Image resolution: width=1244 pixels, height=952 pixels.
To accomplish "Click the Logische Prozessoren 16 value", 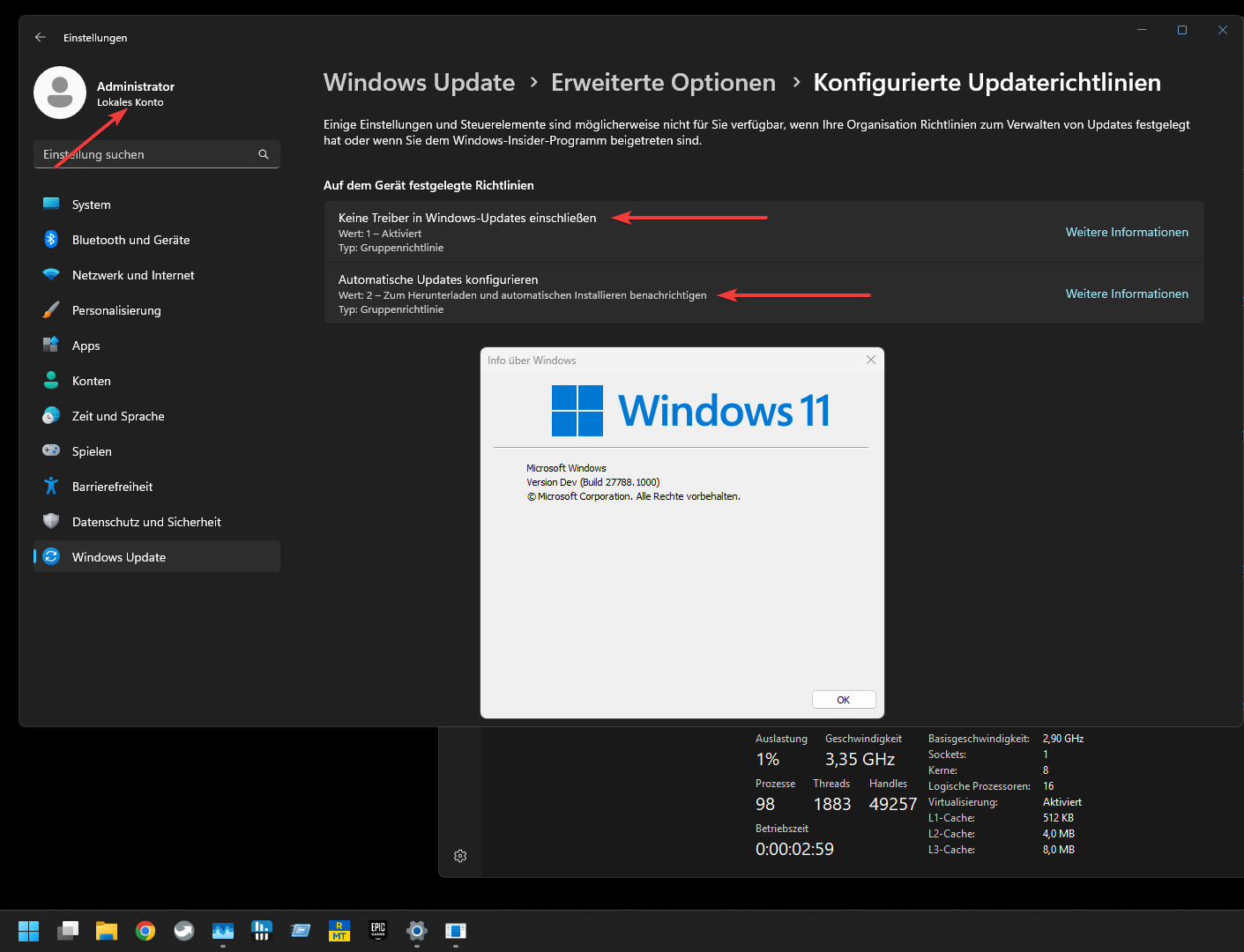I will click(1048, 786).
